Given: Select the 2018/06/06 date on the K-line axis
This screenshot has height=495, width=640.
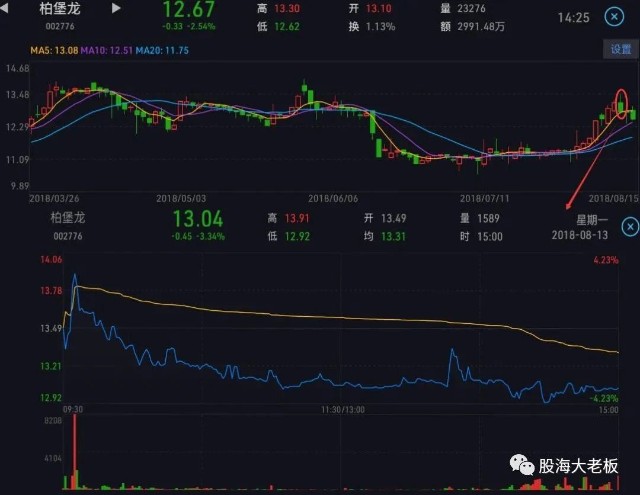Looking at the screenshot, I should pyautogui.click(x=333, y=198).
